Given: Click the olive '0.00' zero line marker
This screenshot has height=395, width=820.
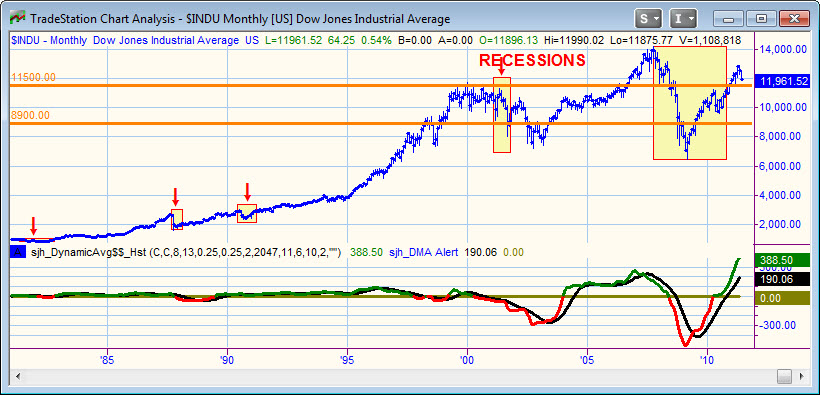Looking at the screenshot, I should pyautogui.click(x=783, y=298).
